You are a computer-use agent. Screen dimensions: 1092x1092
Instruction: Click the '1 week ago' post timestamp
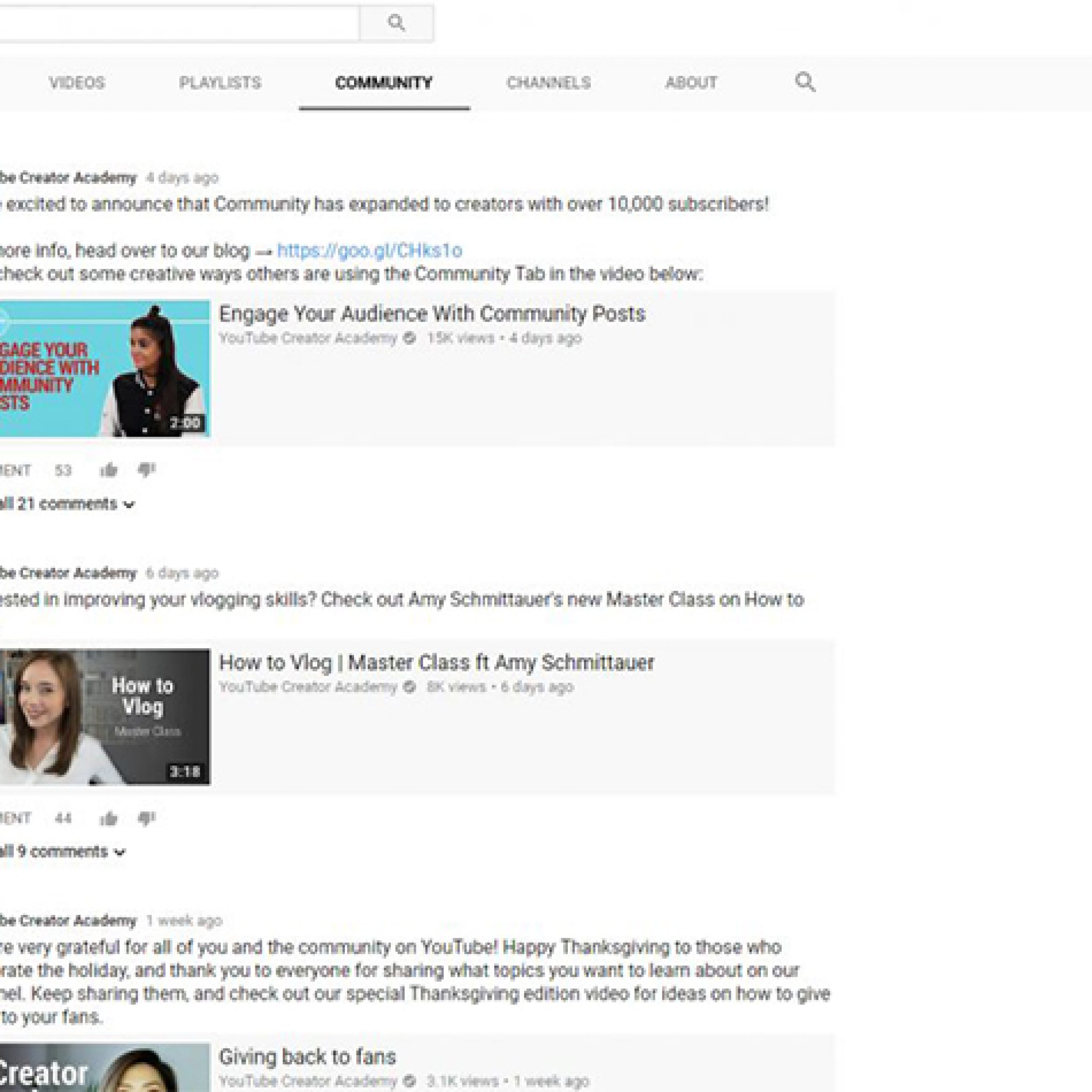pyautogui.click(x=184, y=921)
